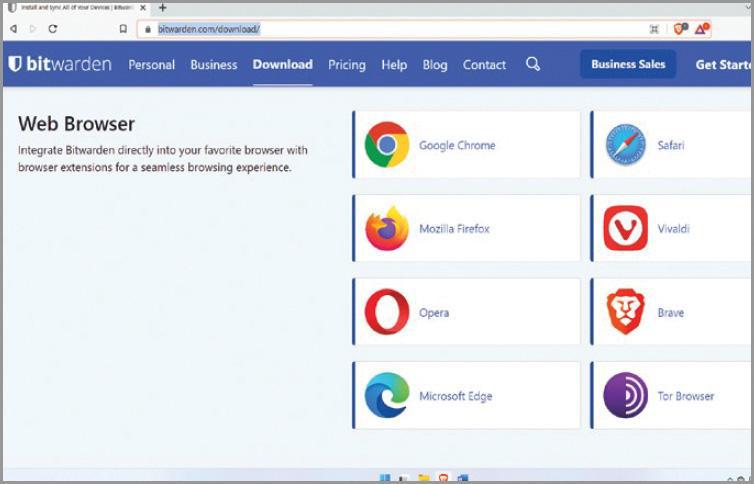
Task: Open the Pricing page link
Action: [347, 64]
